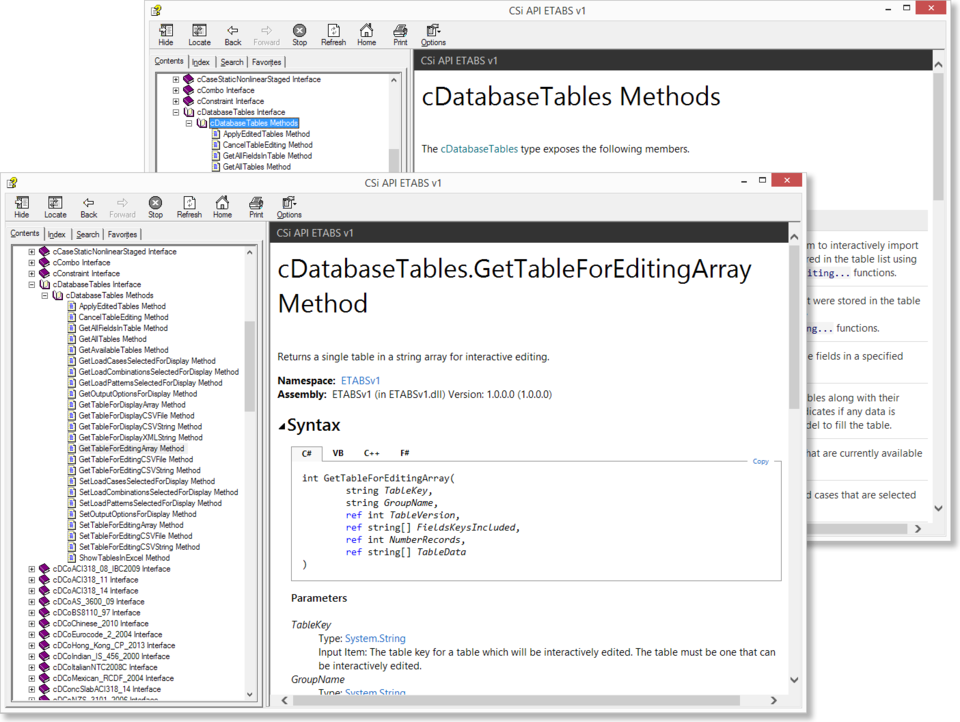
Task: Click Stop icon in back window toolbar
Action: 299,35
